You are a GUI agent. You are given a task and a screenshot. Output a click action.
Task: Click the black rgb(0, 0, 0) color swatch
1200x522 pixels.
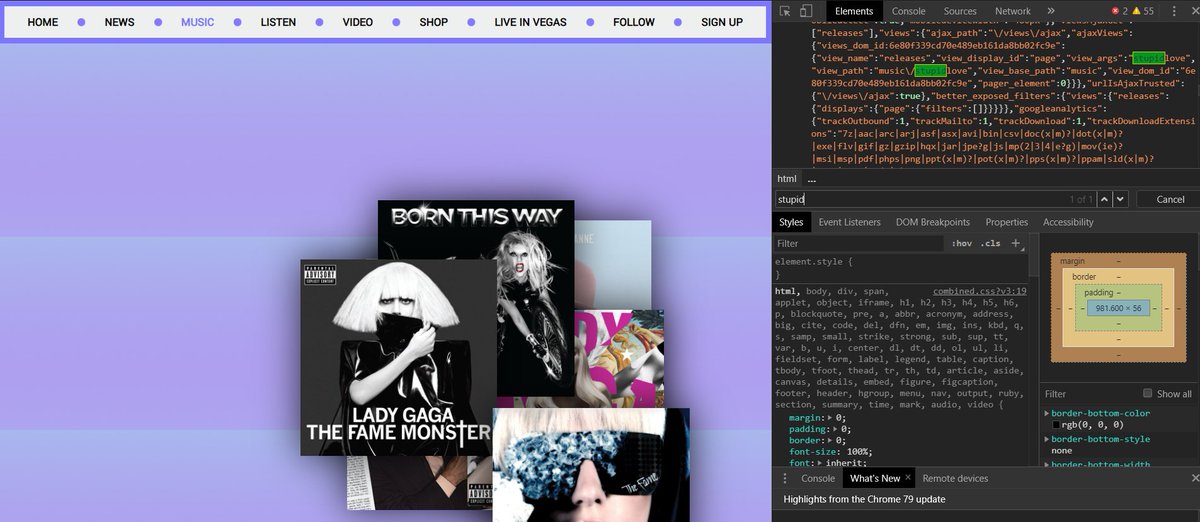click(x=1056, y=425)
